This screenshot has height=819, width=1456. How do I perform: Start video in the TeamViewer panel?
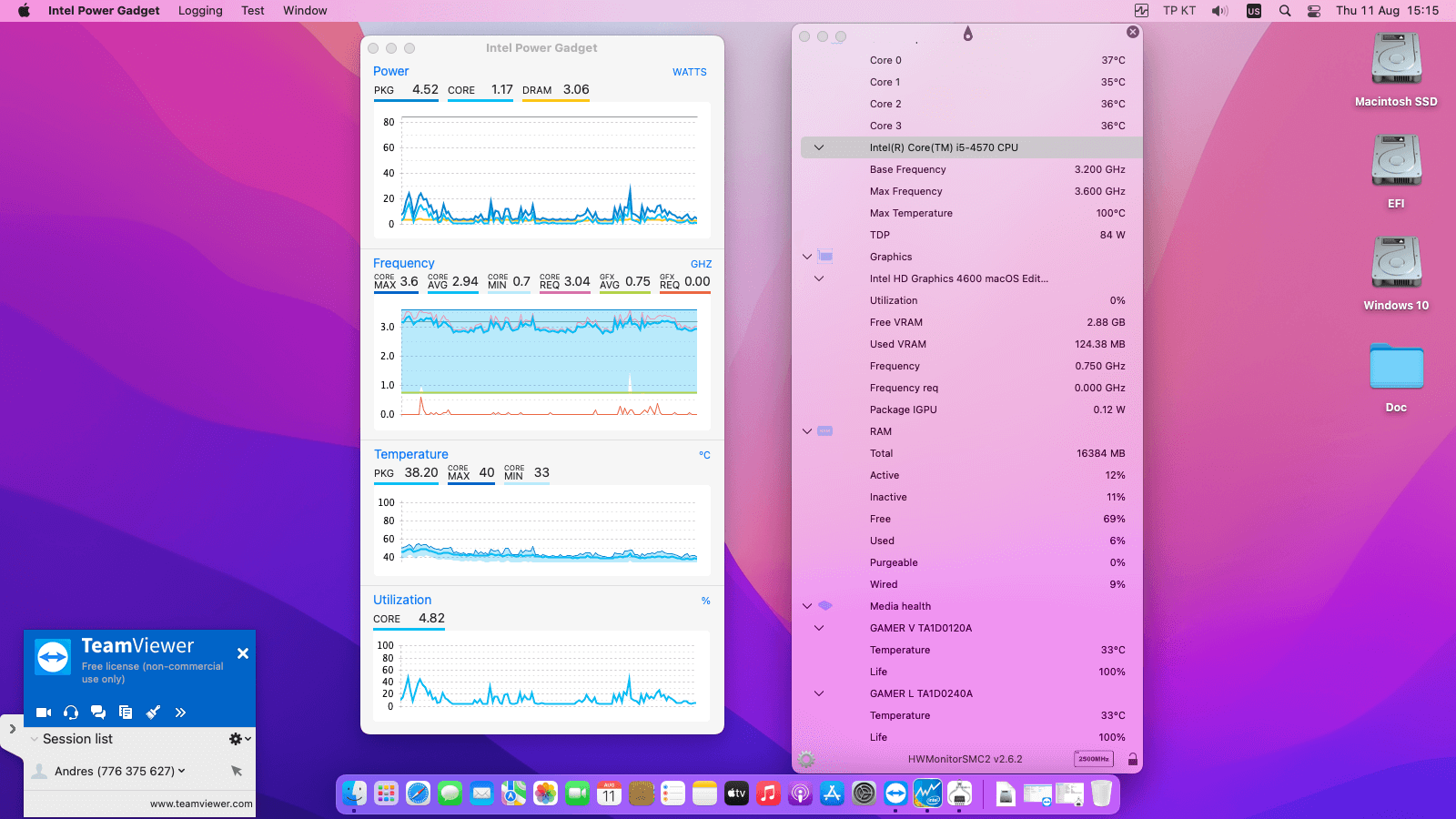pos(43,713)
